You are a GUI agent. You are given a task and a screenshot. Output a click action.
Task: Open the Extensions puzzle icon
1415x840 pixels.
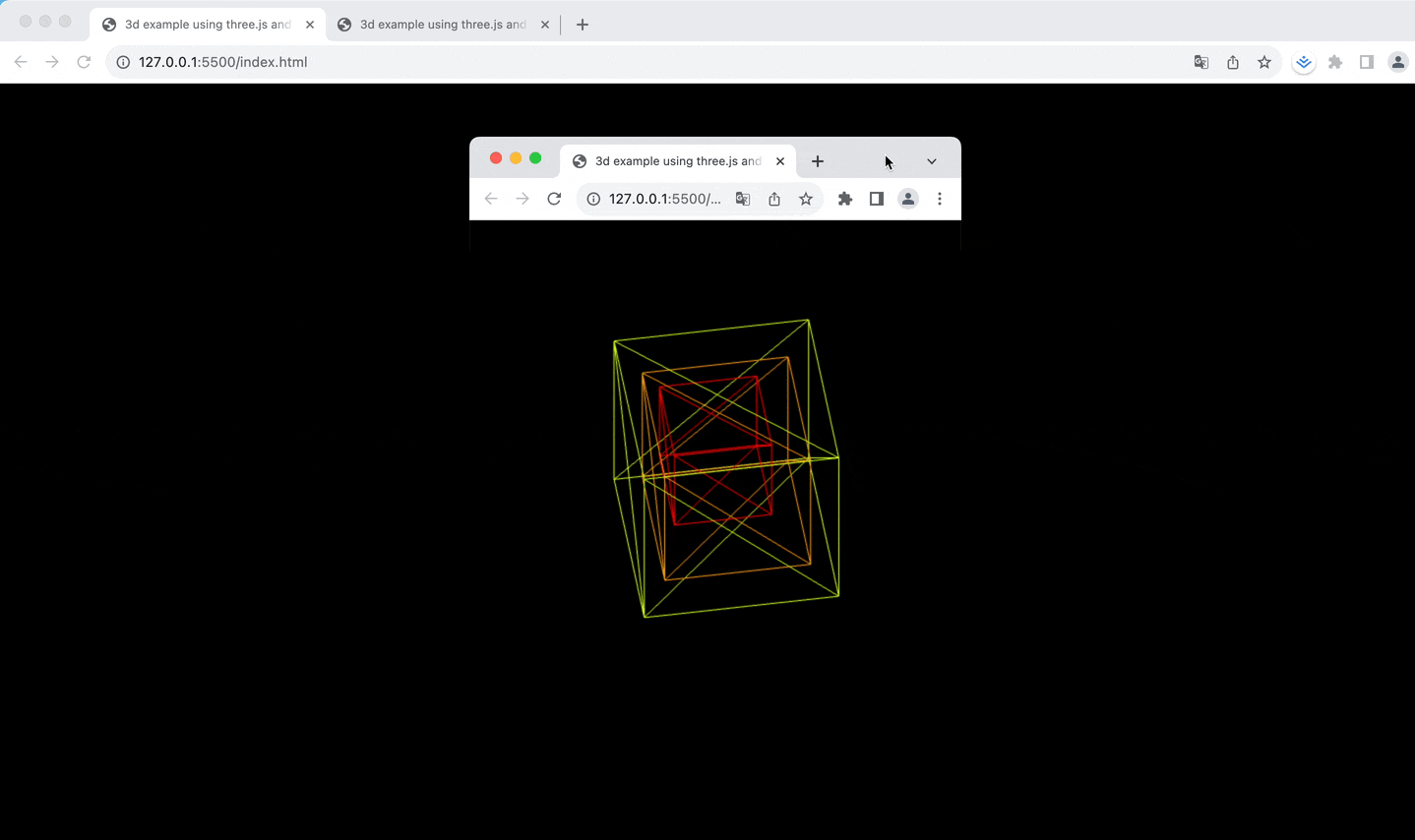[1334, 61]
